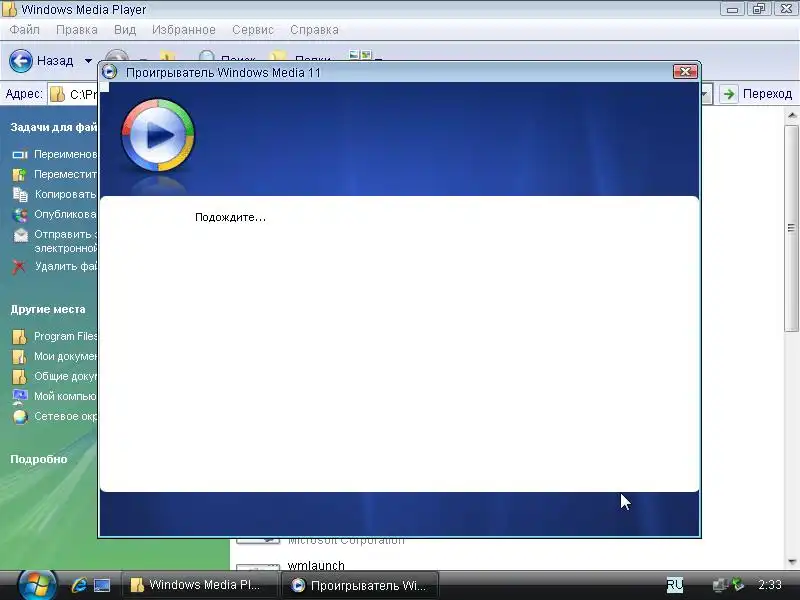Close the Проигрыватель Windows Media 11 dialog
This screenshot has height=600, width=800.
(x=685, y=71)
